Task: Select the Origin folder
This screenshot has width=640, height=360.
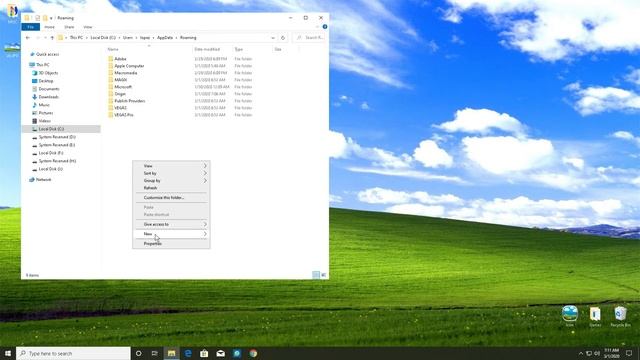Action: [120, 94]
